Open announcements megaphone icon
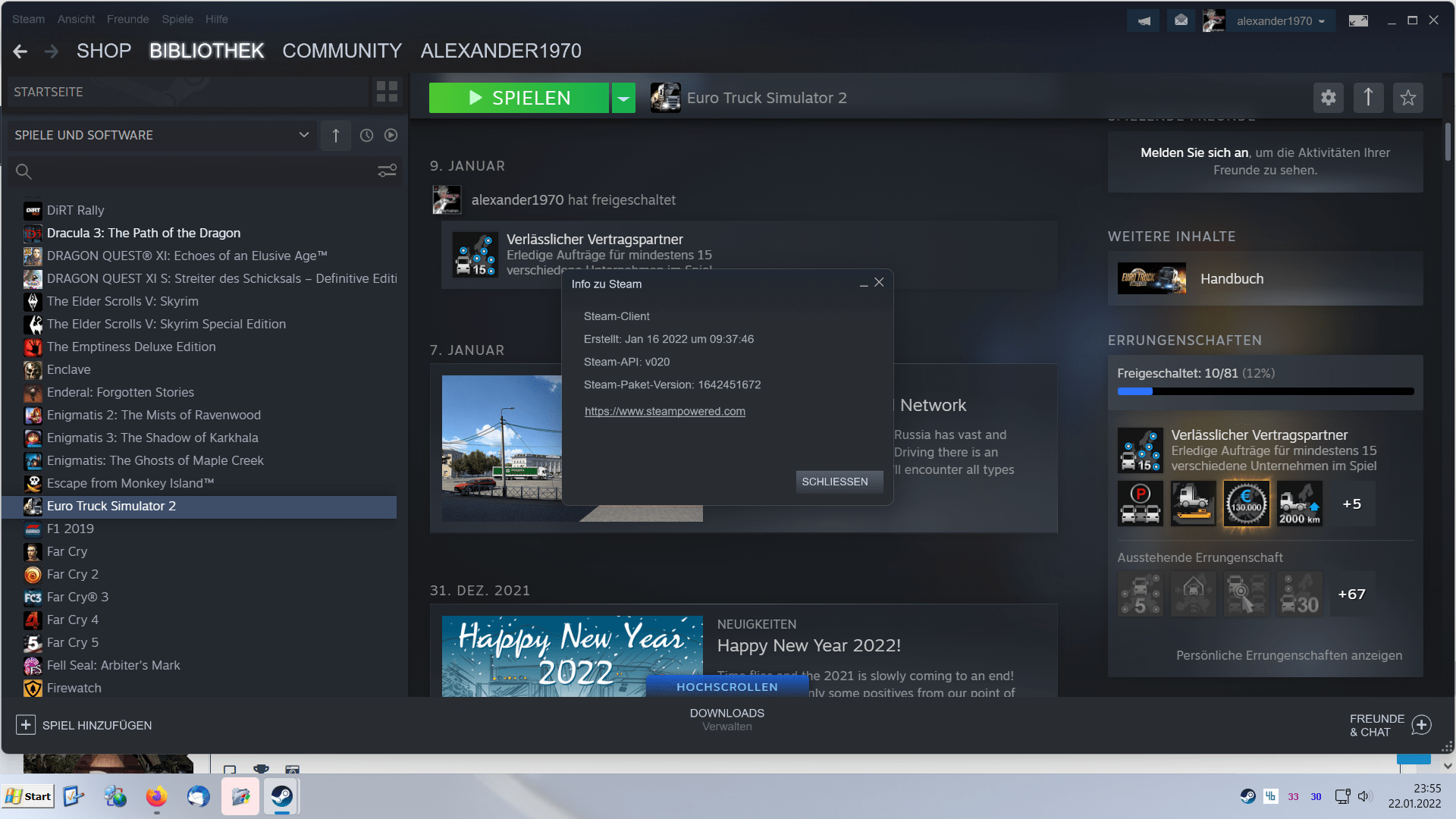Viewport: 1456px width, 819px height. click(x=1144, y=20)
